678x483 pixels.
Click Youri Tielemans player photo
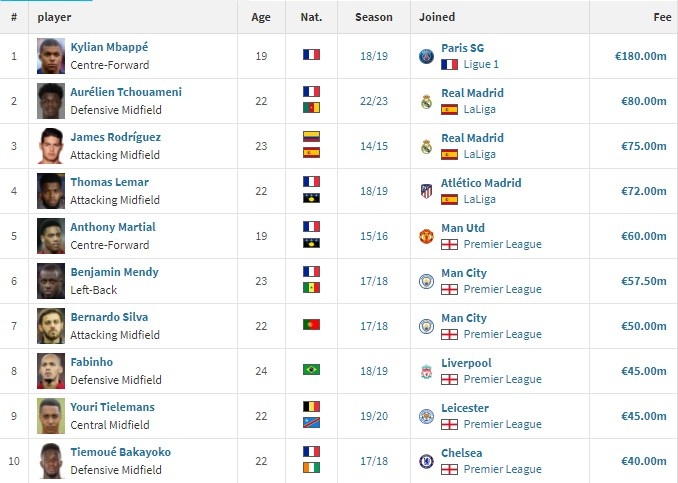click(x=51, y=416)
